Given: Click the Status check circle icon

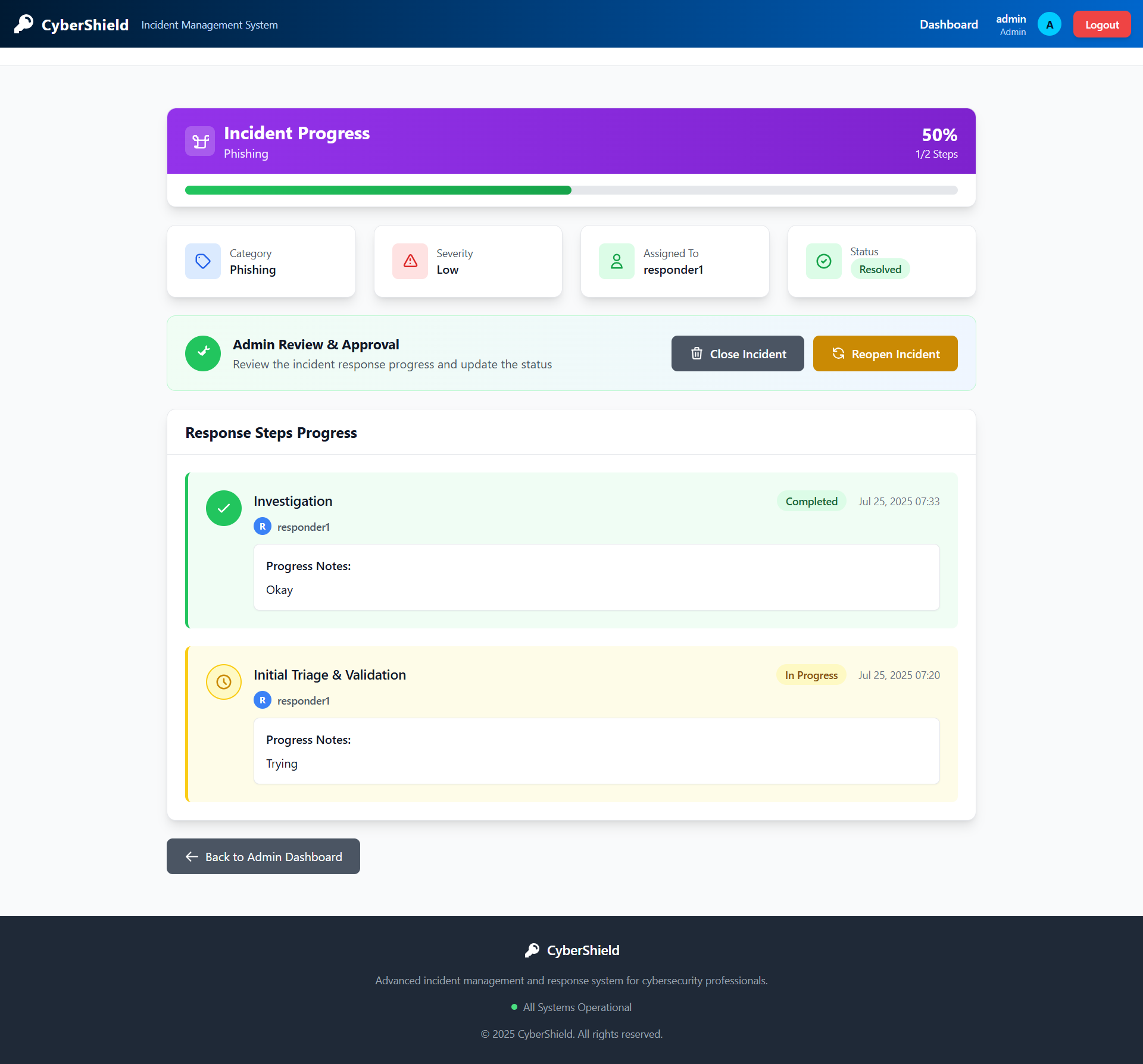Looking at the screenshot, I should pyautogui.click(x=824, y=261).
